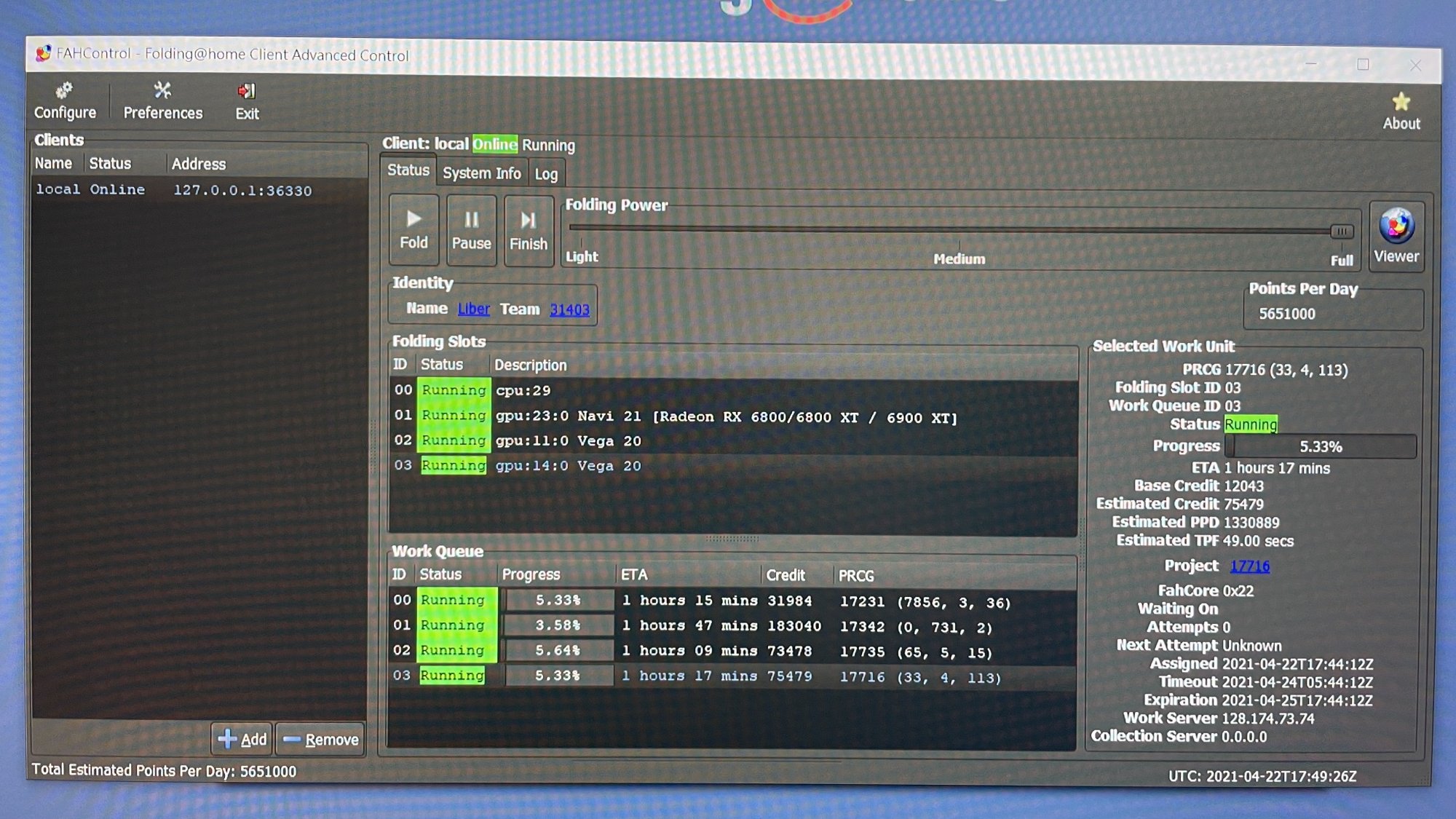Open the project 17716 link
The height and width of the screenshot is (819, 1456).
click(x=1249, y=566)
